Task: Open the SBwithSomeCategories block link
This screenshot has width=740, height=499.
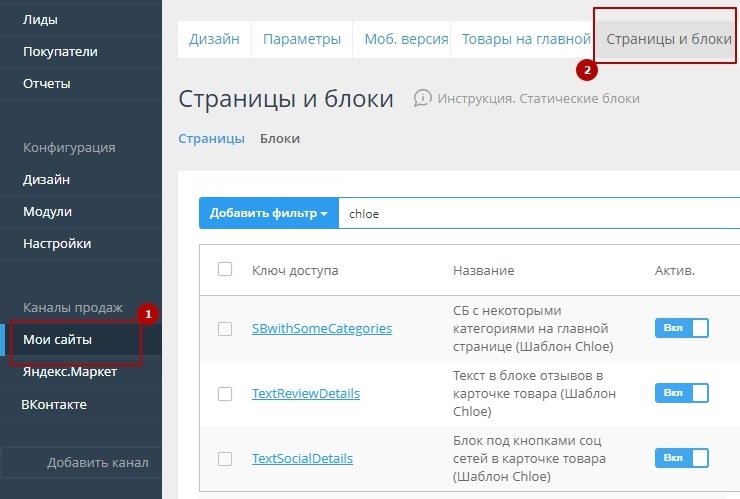Action: coord(321,328)
